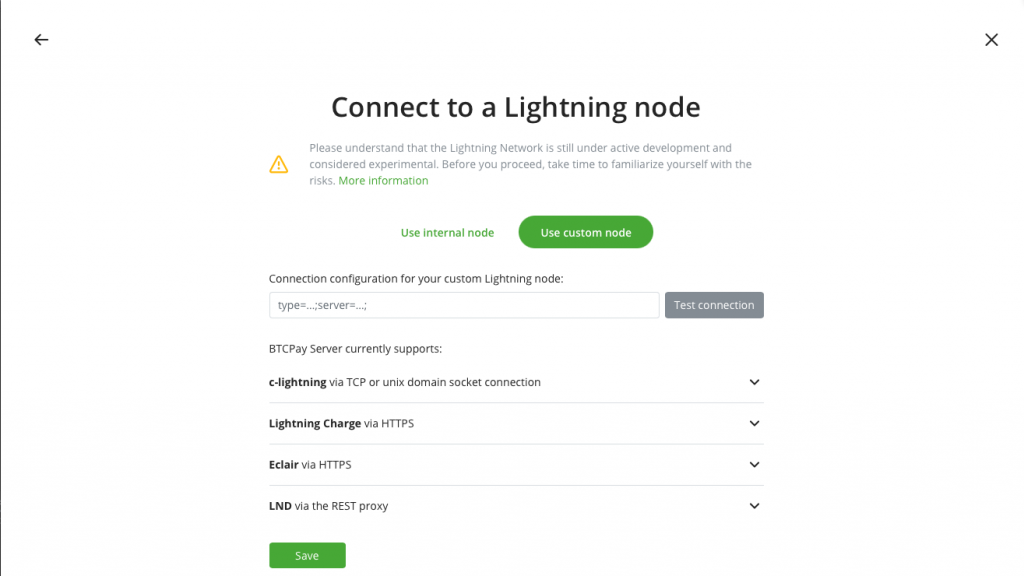Click the yellow warning triangle icon
The width and height of the screenshot is (1024, 576).
(279, 165)
